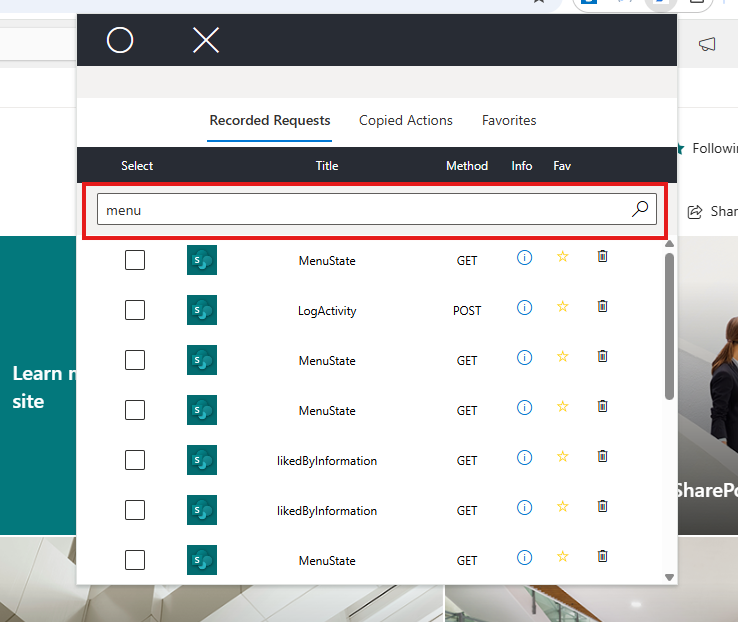Click the megaphone icon in top right

(x=707, y=44)
